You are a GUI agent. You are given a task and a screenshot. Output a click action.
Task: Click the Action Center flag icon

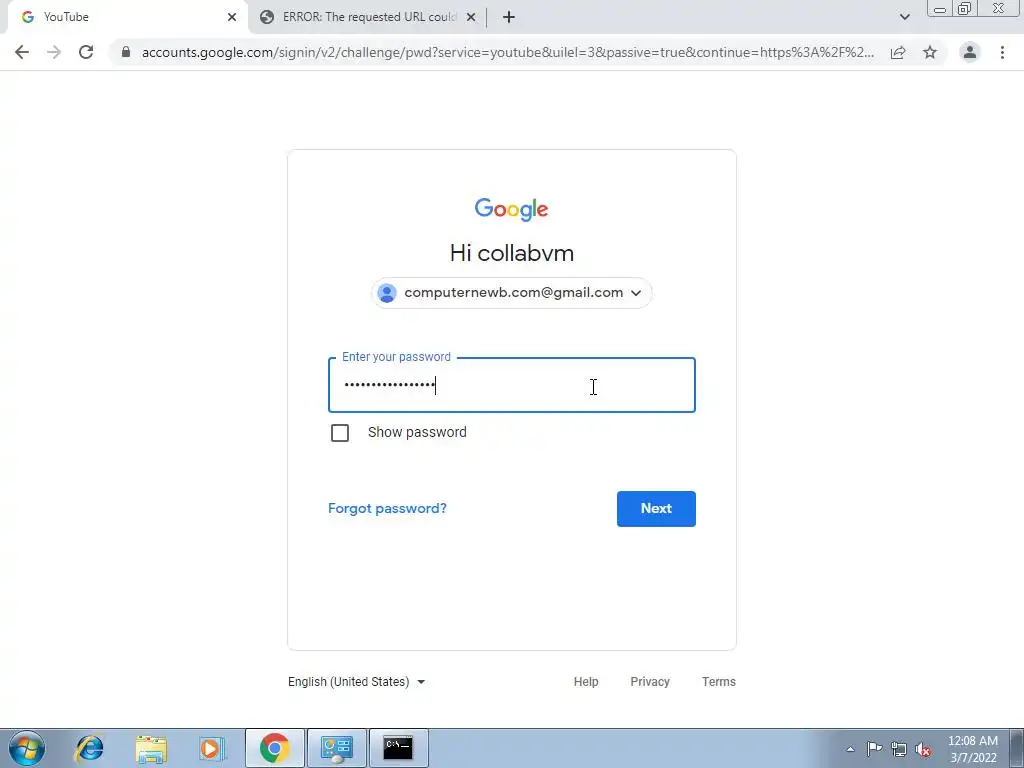coord(874,749)
